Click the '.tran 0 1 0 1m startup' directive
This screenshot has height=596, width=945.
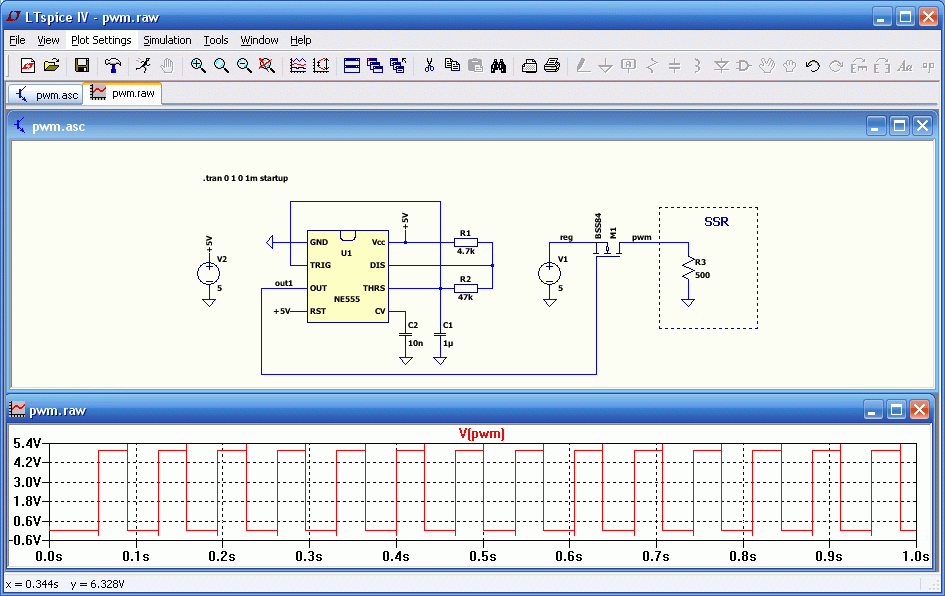(x=245, y=178)
